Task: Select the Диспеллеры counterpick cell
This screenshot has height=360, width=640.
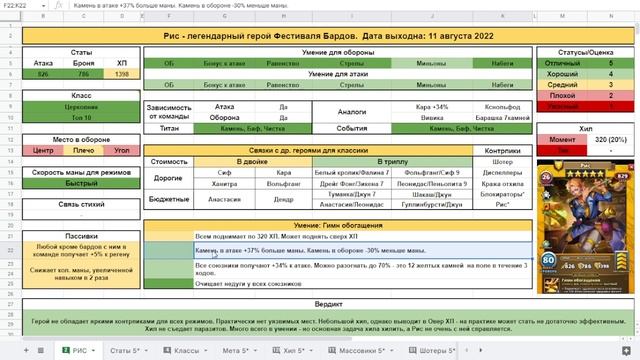Action: 502,173
